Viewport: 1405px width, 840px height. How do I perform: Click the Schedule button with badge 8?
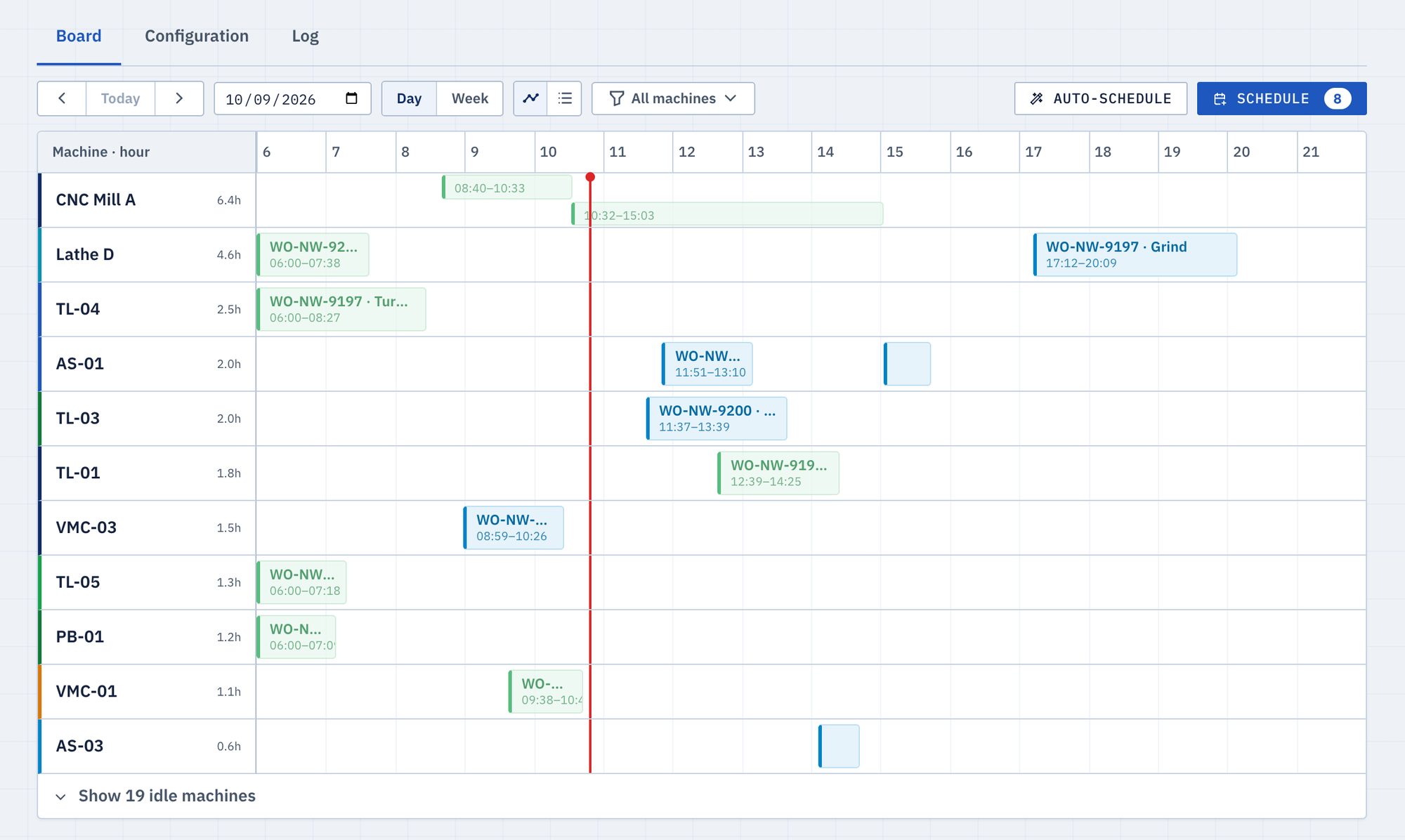(1281, 98)
